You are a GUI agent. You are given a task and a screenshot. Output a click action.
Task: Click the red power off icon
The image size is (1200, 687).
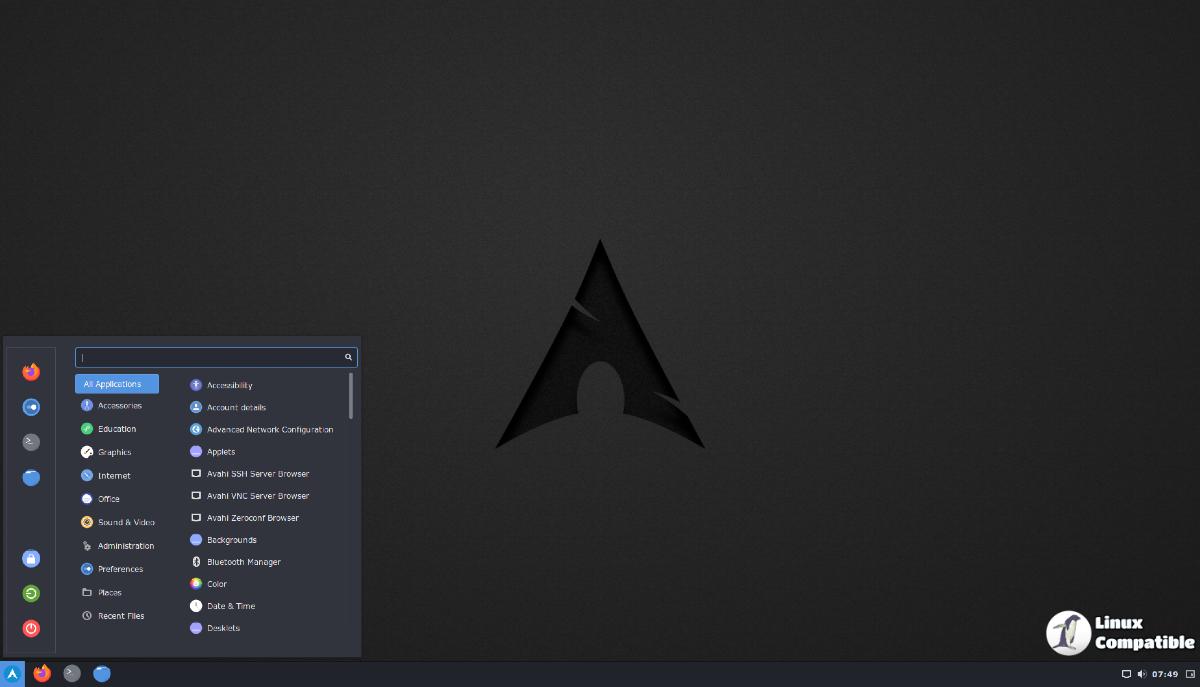pos(31,628)
